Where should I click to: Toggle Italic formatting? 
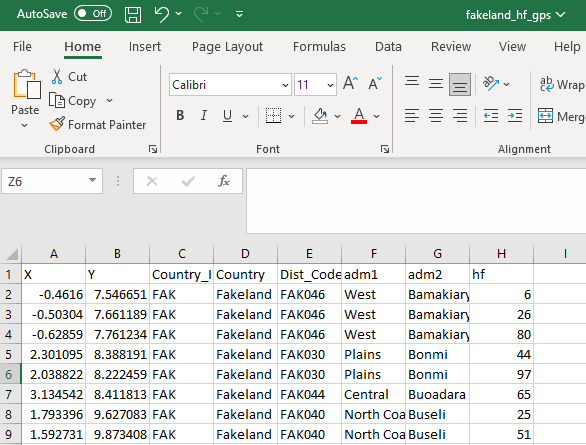pyautogui.click(x=204, y=116)
